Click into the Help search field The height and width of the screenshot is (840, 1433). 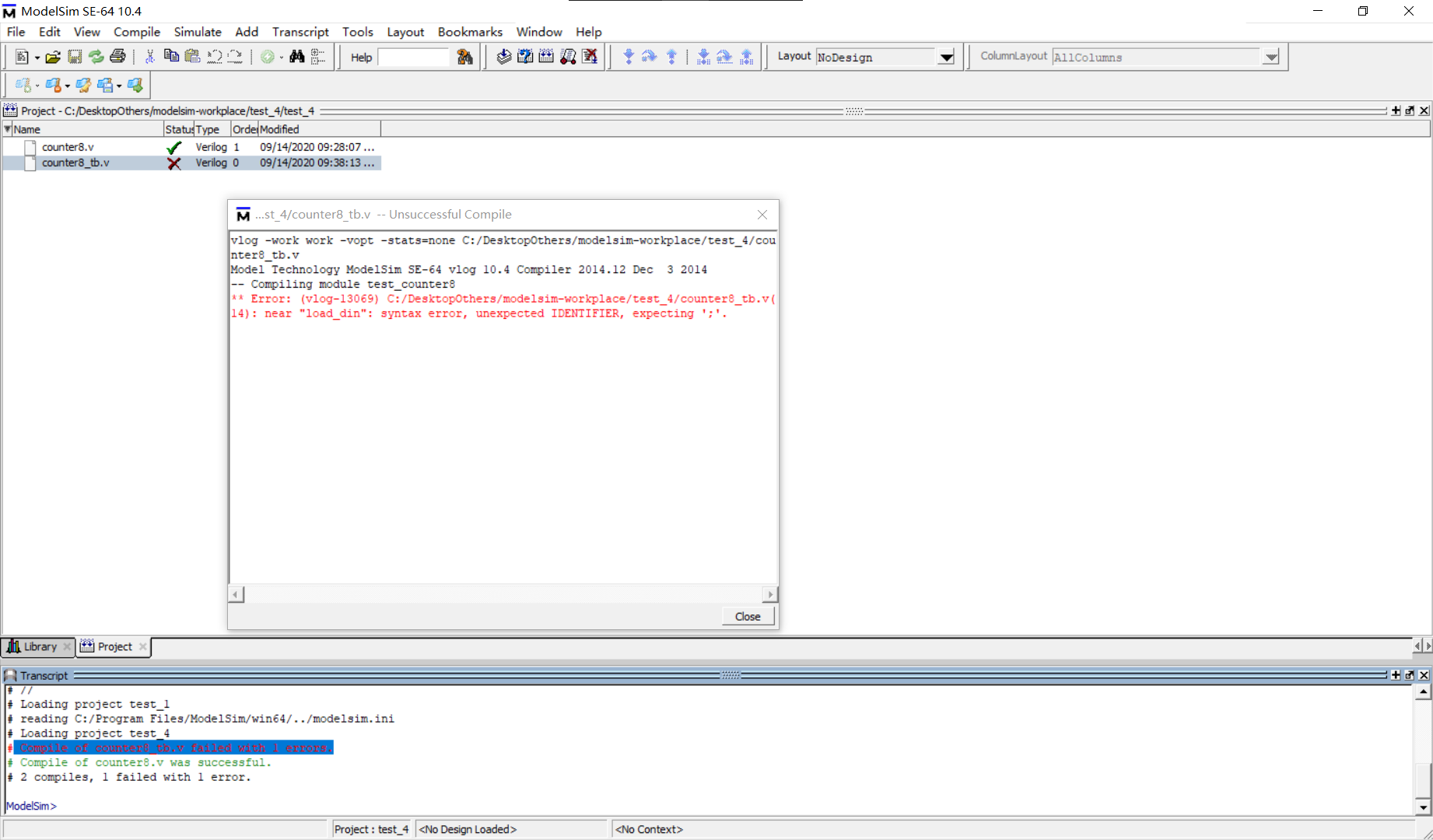tap(413, 58)
